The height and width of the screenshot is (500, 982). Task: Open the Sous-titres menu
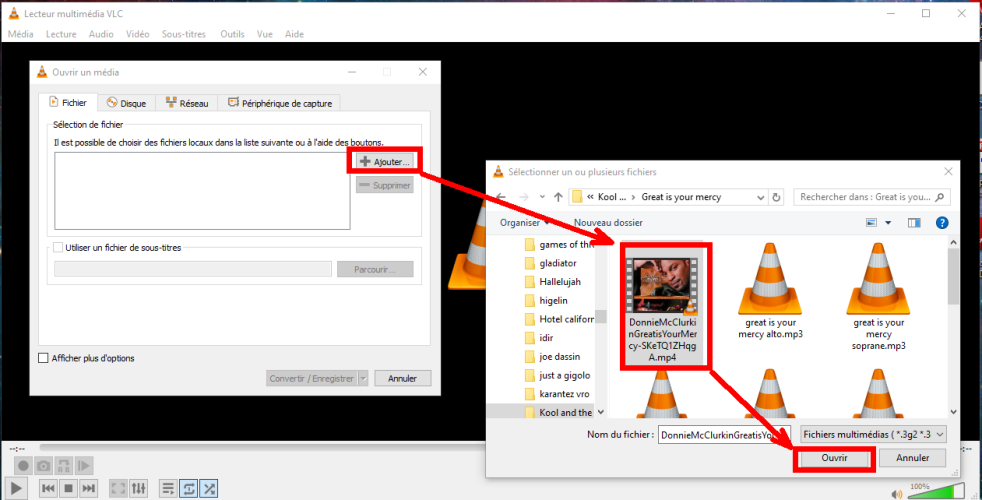click(x=183, y=34)
